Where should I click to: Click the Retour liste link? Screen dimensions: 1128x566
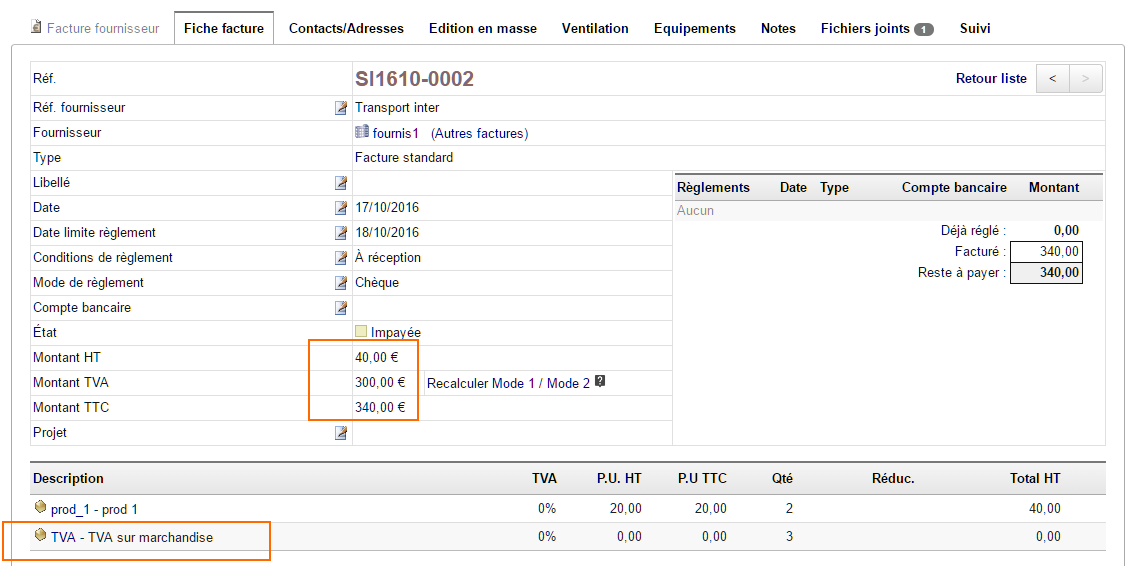(991, 79)
